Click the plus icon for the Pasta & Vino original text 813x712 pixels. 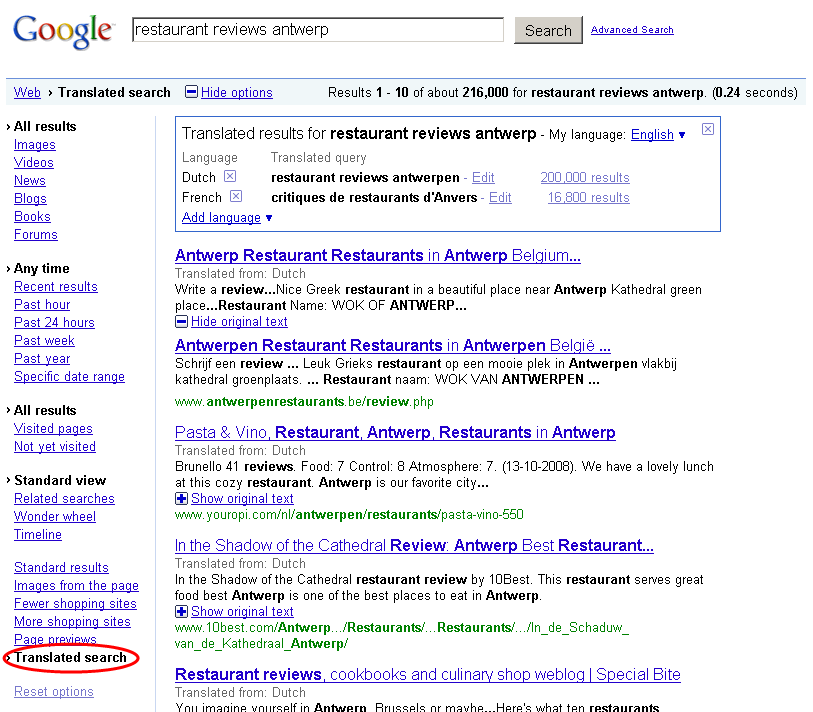181,499
